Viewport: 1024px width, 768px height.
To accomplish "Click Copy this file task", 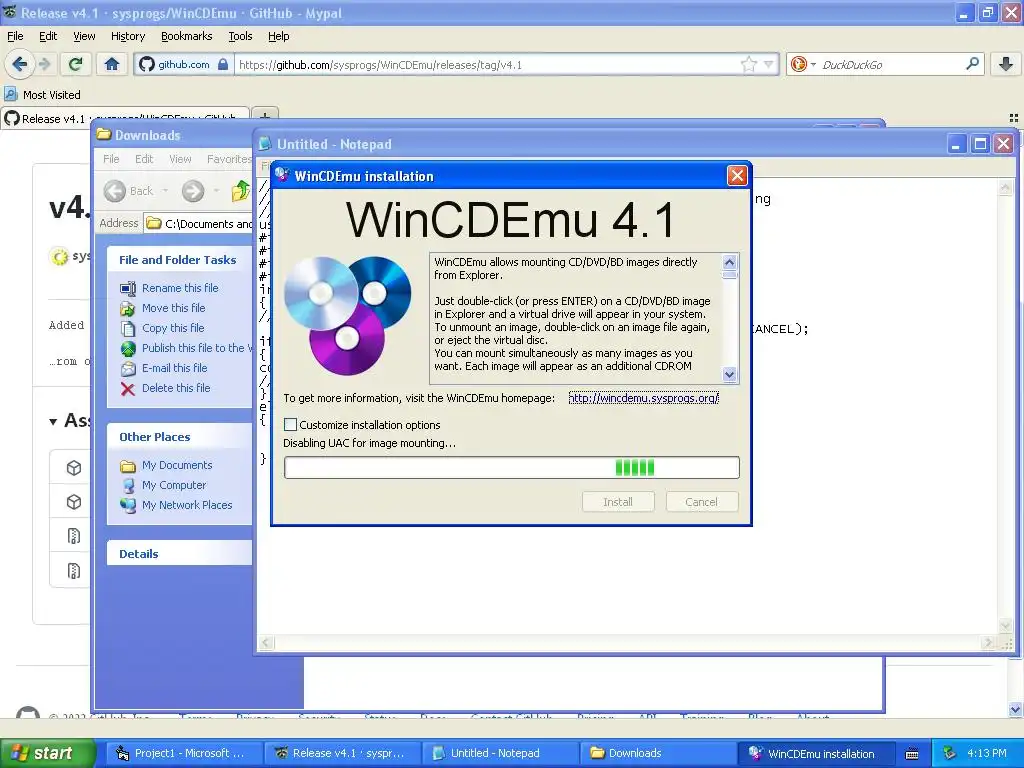I will click(x=173, y=328).
